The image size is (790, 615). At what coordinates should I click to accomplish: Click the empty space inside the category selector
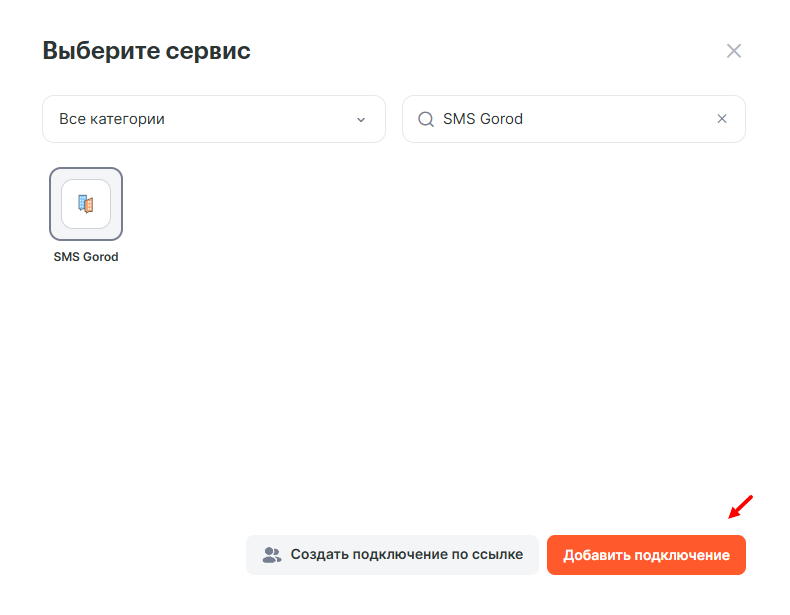coord(260,119)
